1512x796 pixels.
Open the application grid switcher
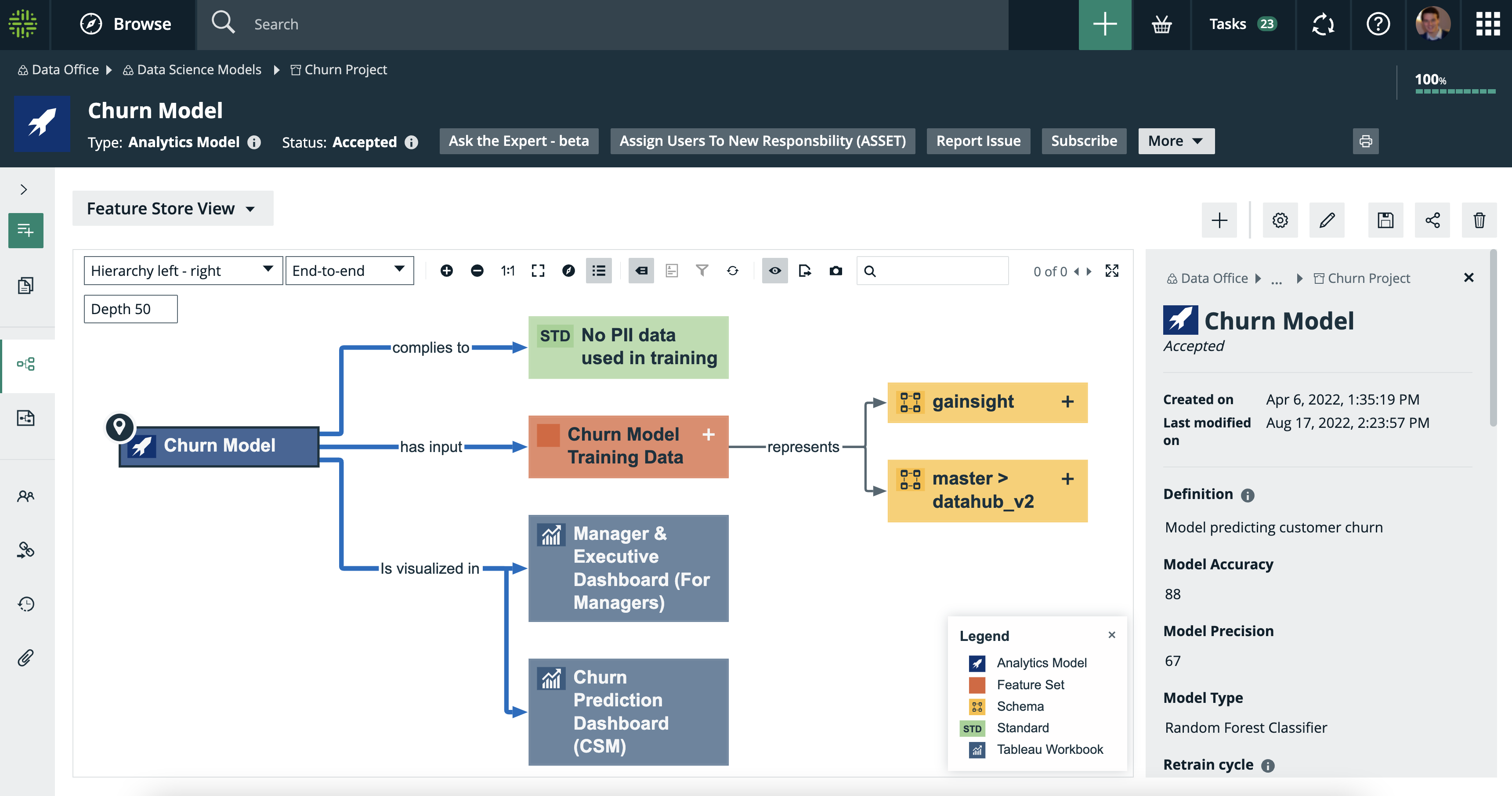click(x=1488, y=24)
